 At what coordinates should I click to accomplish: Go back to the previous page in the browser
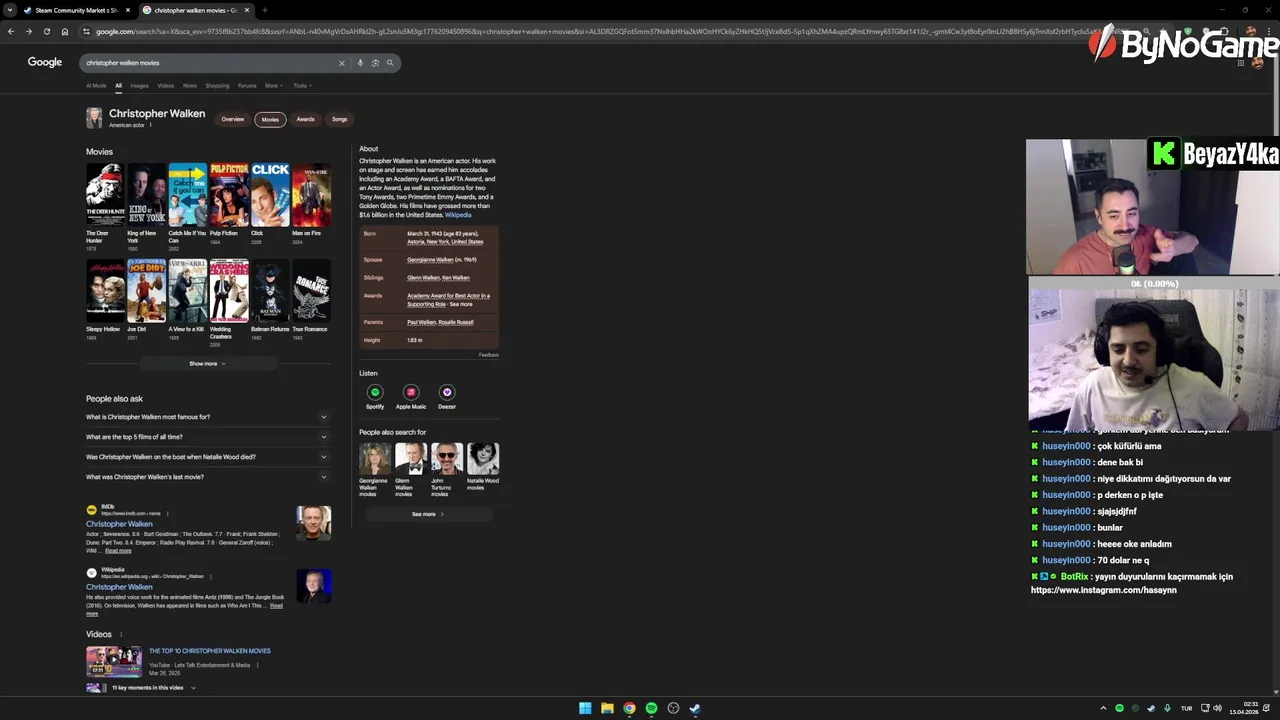[11, 31]
